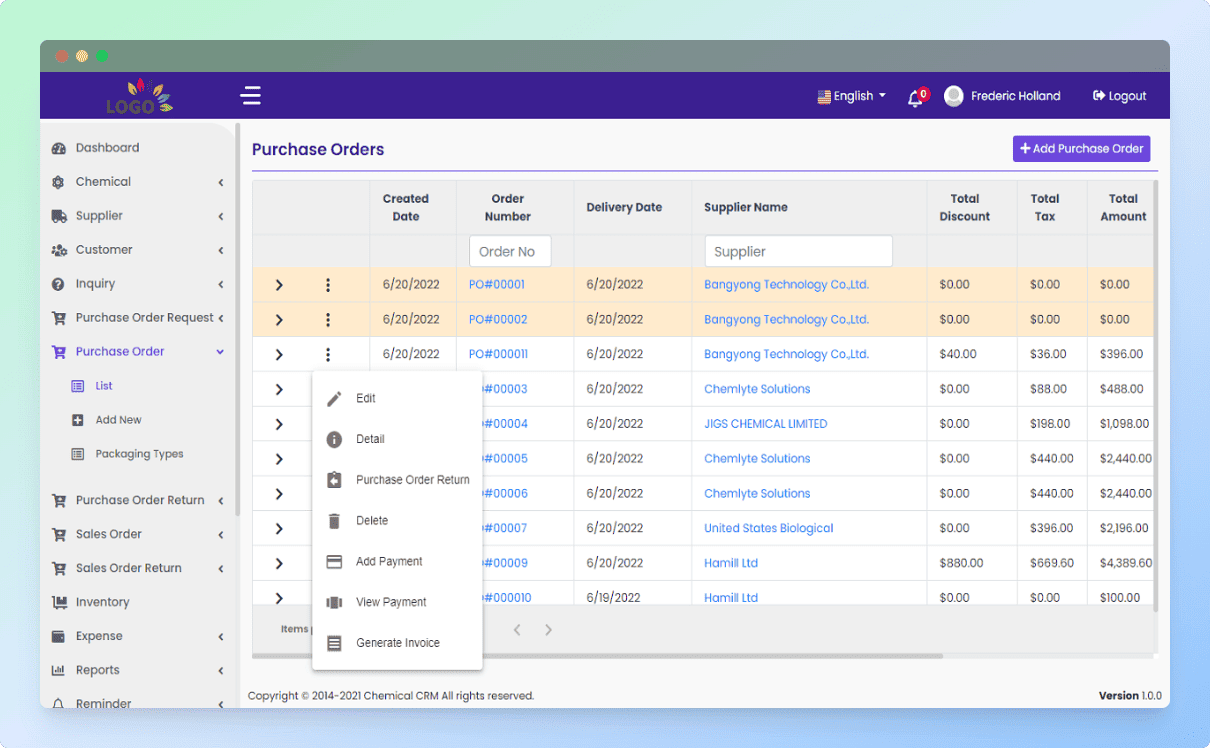The height and width of the screenshot is (748, 1210).
Task: Click the View Payment icon in popup menu
Action: coord(334,603)
